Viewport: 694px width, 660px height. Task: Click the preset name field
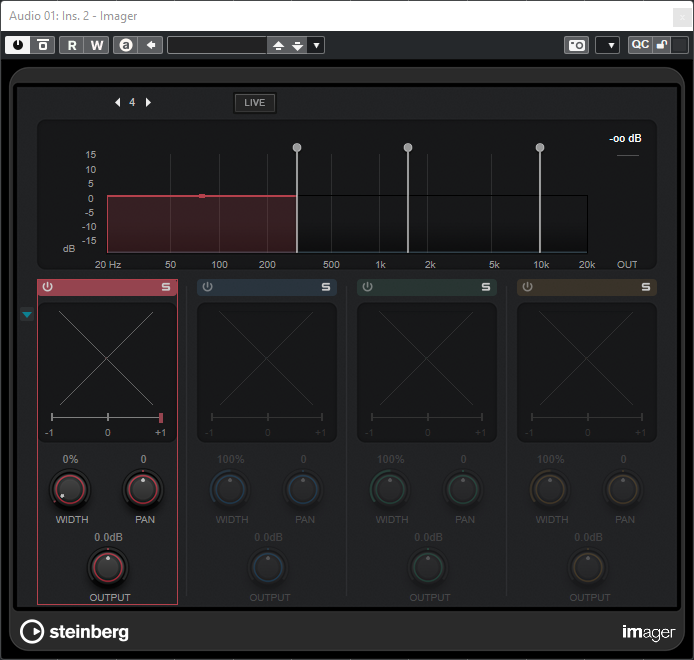click(217, 45)
